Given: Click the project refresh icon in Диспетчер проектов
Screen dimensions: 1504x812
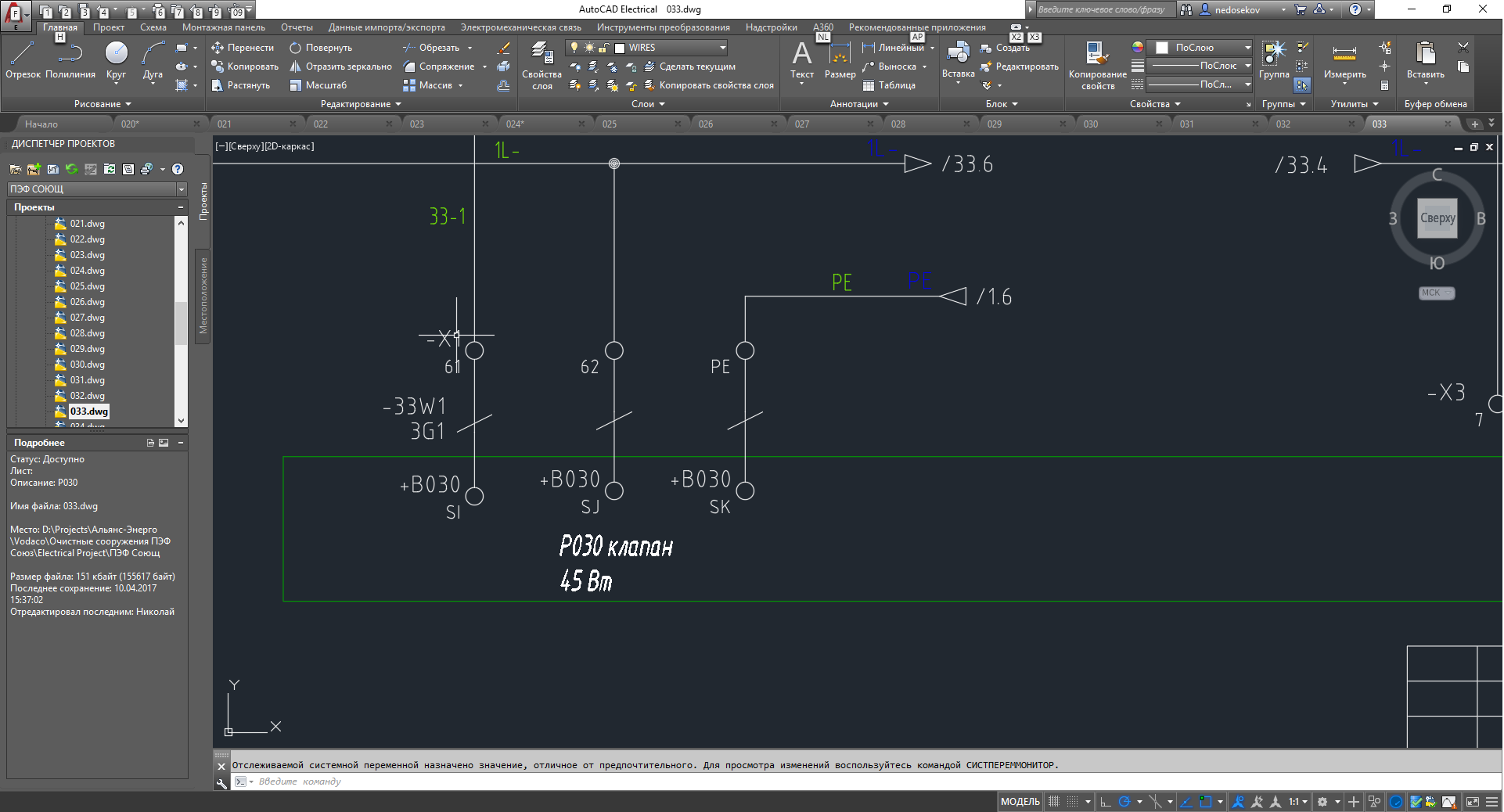Looking at the screenshot, I should pos(71,169).
